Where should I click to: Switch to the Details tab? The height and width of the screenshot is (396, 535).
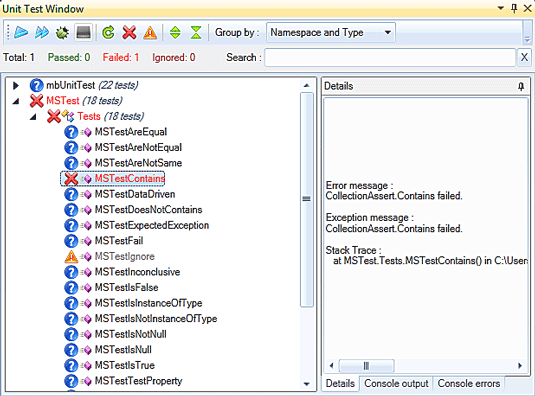[x=340, y=383]
